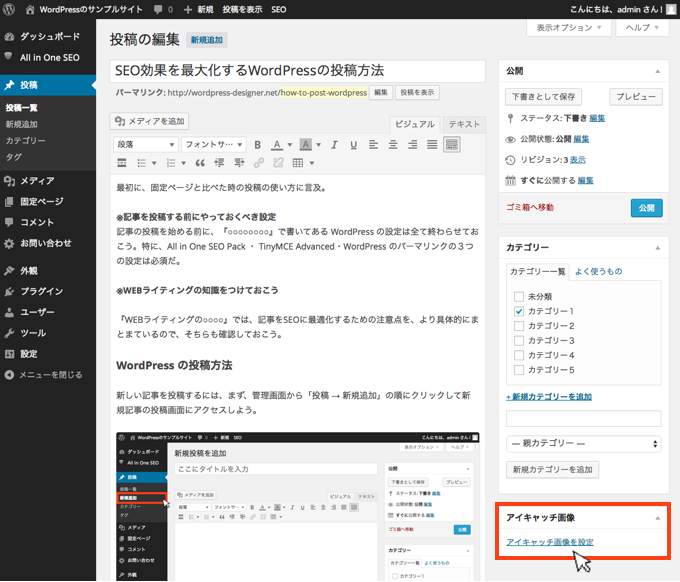Click the メディアを追加 button
Image resolution: width=680 pixels, height=582 pixels.
click(150, 121)
